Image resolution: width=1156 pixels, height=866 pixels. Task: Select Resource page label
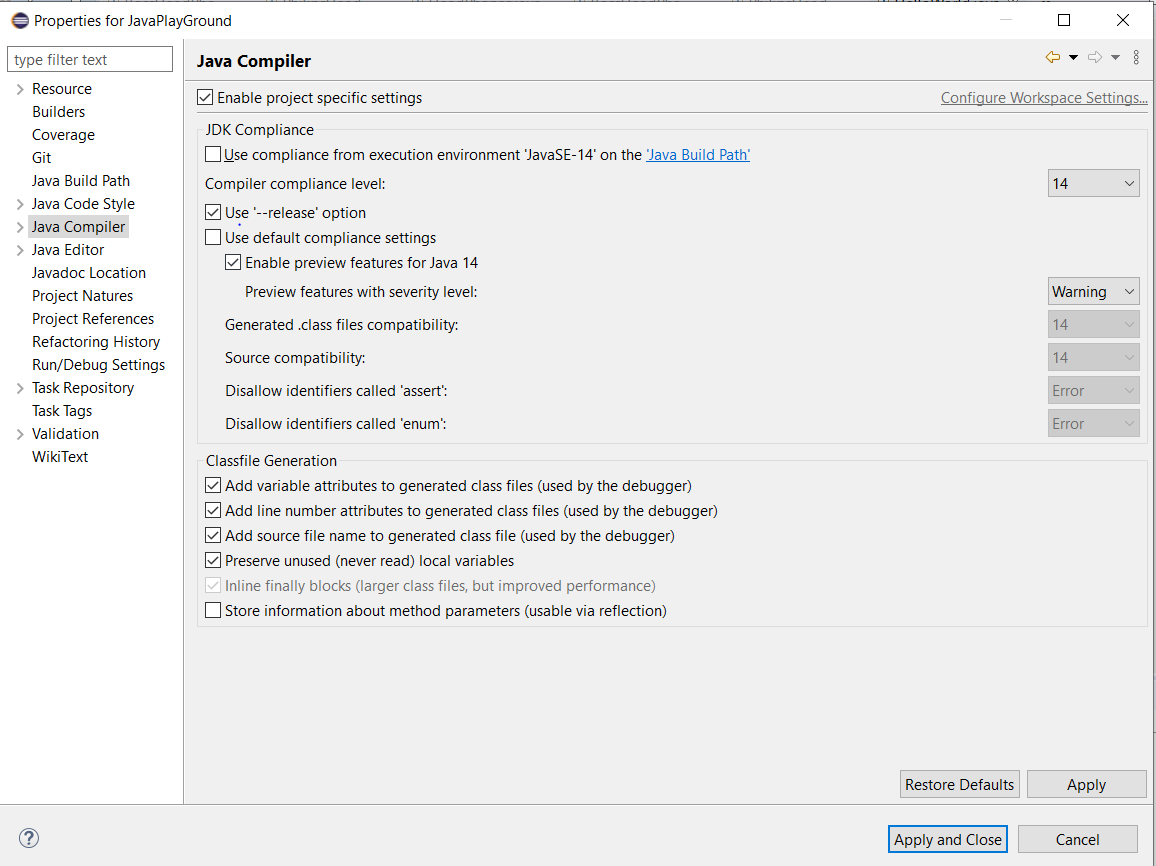(x=62, y=88)
